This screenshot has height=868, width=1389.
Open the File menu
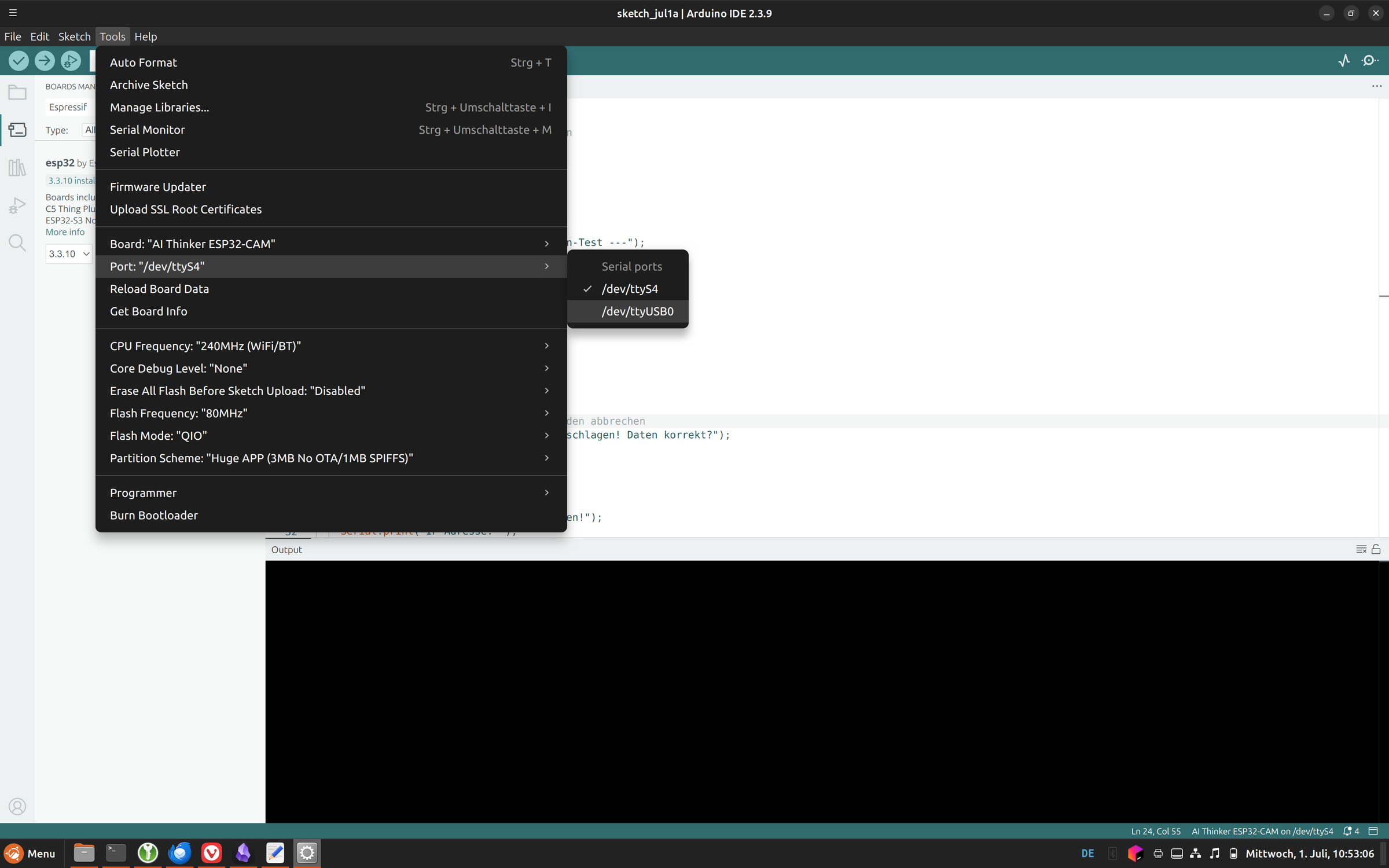pos(13,36)
